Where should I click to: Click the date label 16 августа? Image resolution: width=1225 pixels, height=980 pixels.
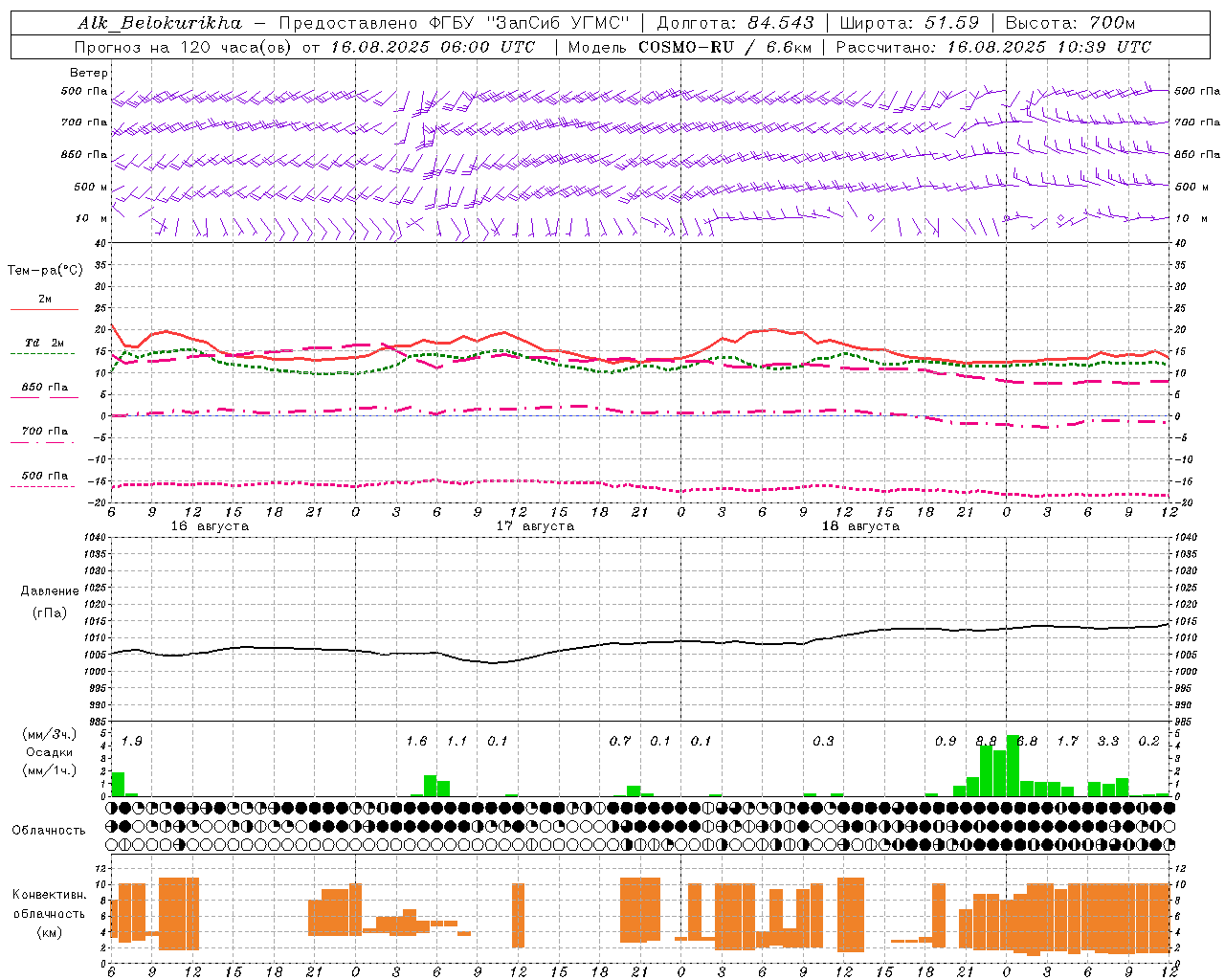[210, 526]
